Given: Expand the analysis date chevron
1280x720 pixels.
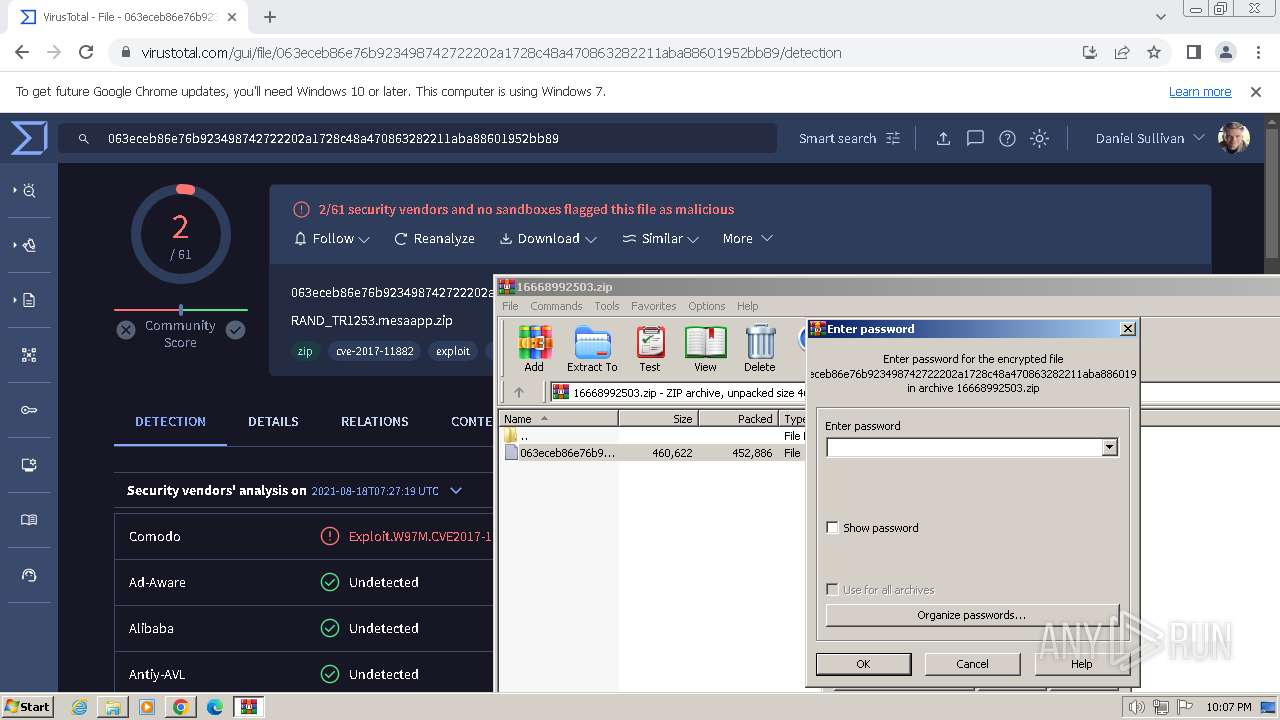Looking at the screenshot, I should [x=456, y=490].
